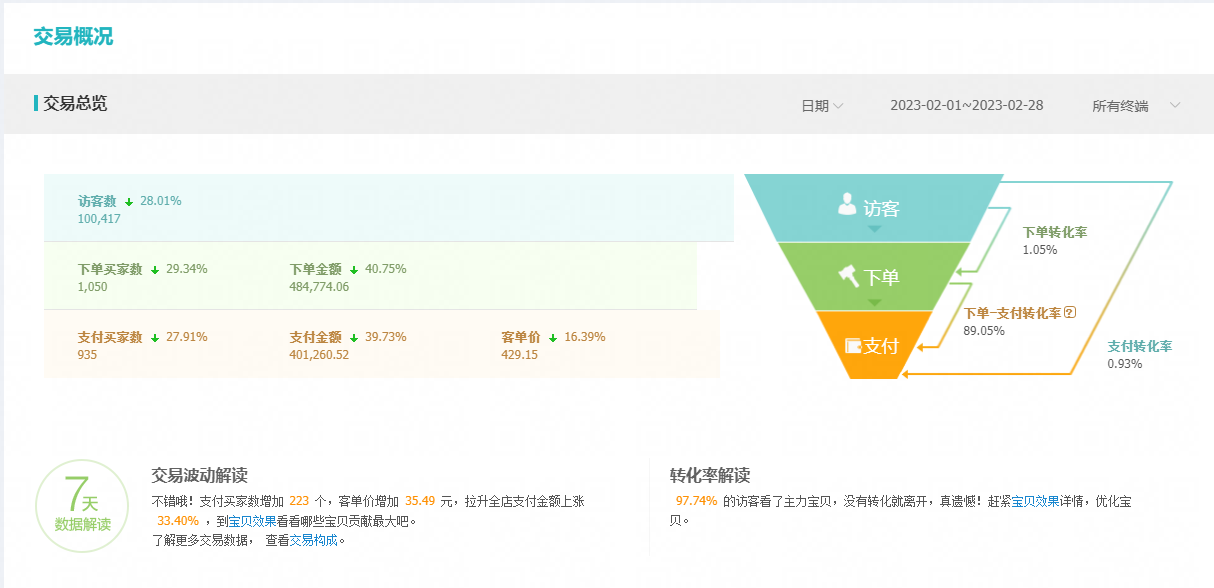The image size is (1214, 588).
Task: Open 宝贝效果 link in 转化率解读 section
Action: click(1035, 501)
